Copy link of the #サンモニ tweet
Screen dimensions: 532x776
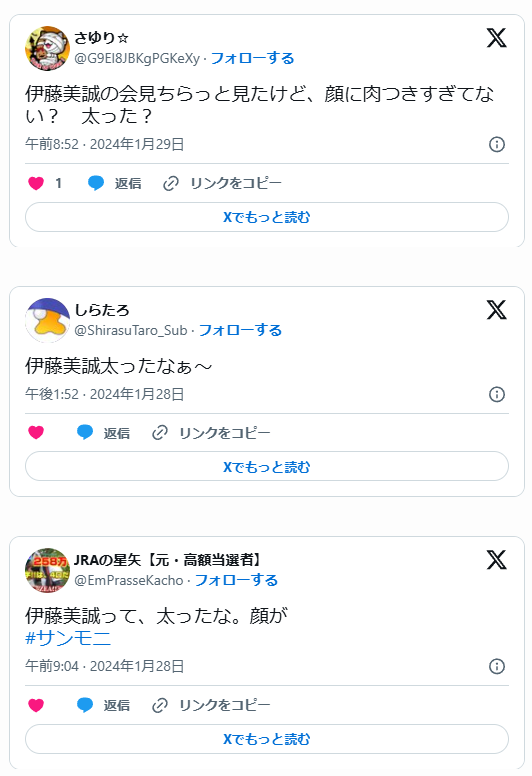211,705
